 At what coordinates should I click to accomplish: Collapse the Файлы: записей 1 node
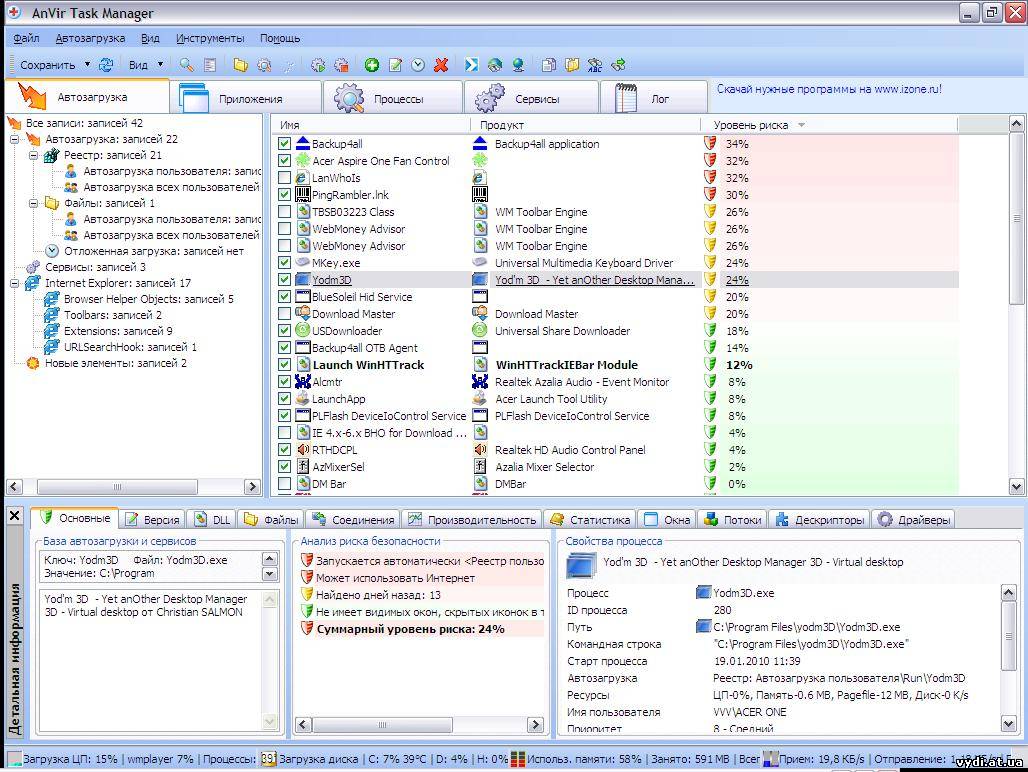[33, 203]
